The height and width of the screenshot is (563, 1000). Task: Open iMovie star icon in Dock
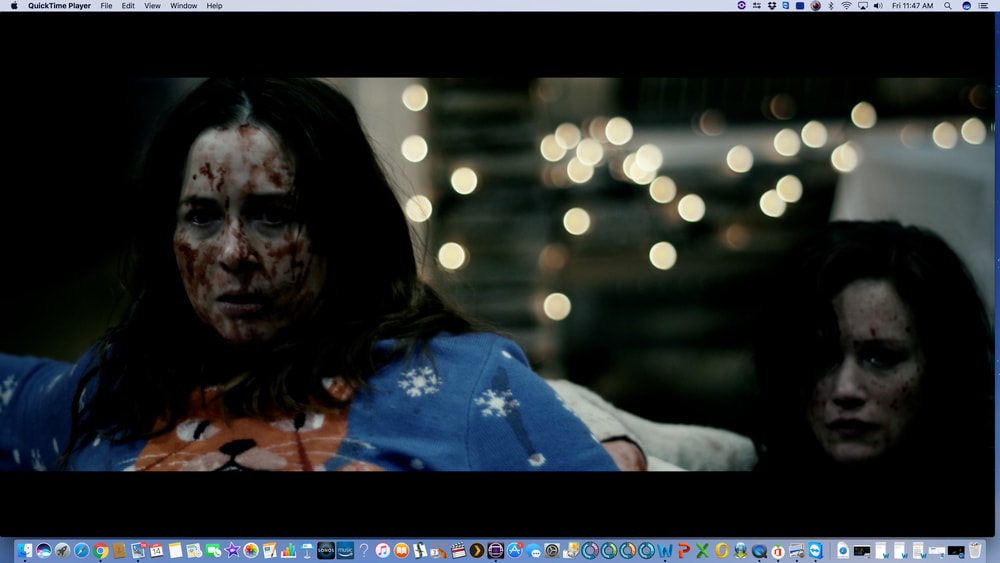232,550
